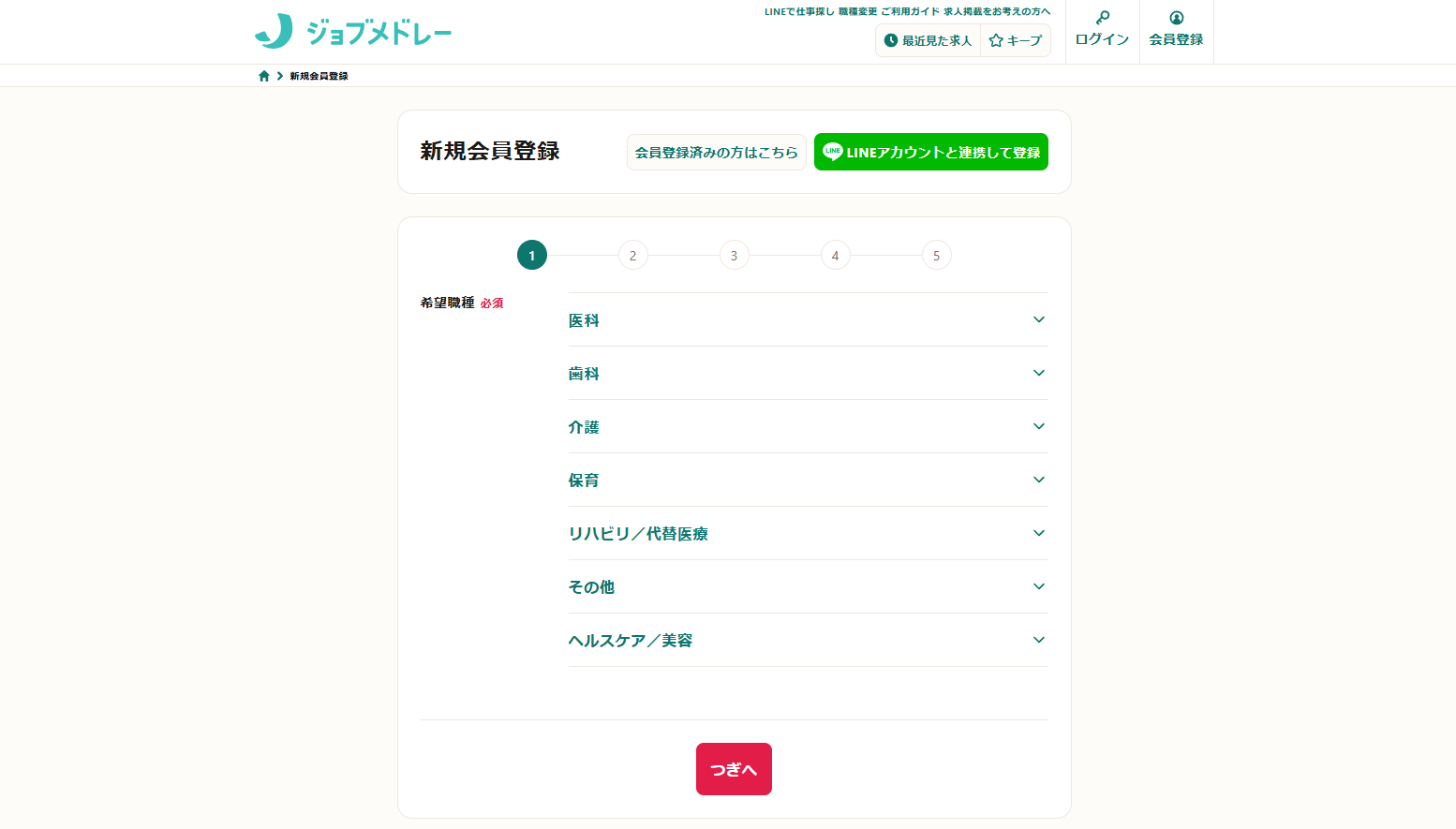Expand ヘルスケア／美容 category

point(1038,640)
